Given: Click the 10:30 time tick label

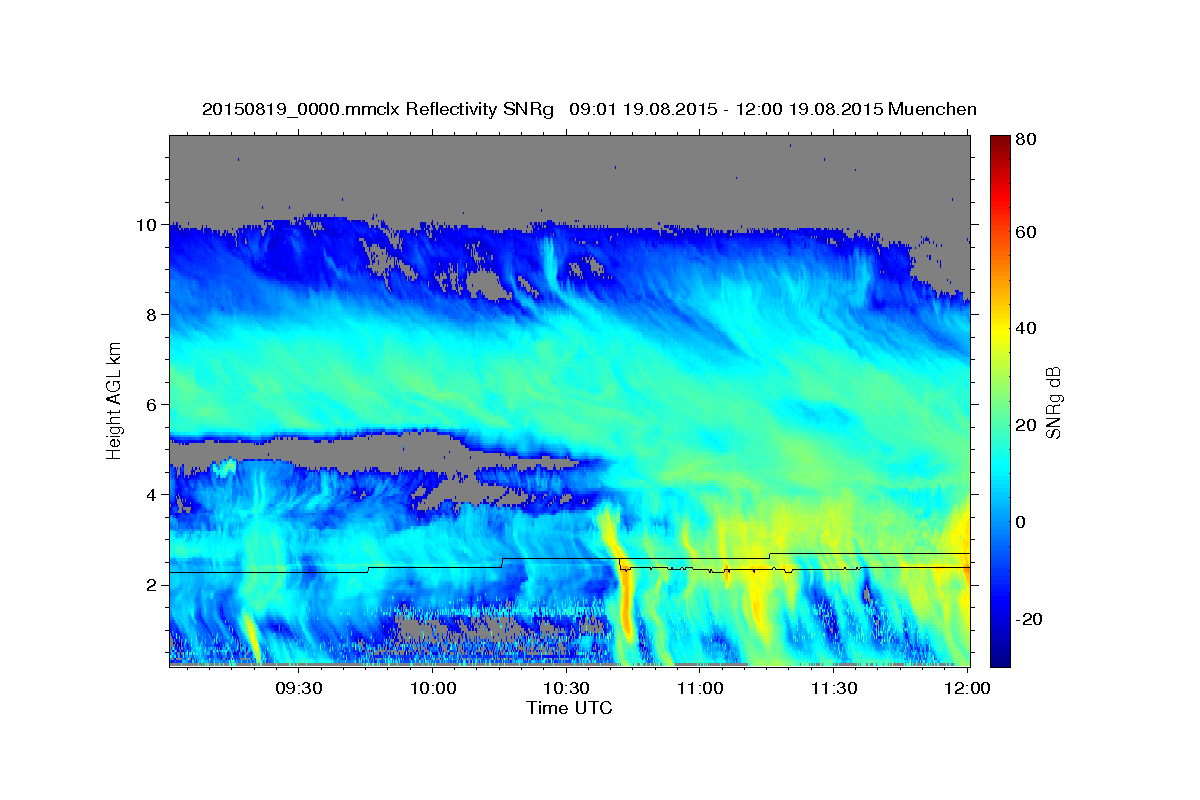Looking at the screenshot, I should point(566,688).
